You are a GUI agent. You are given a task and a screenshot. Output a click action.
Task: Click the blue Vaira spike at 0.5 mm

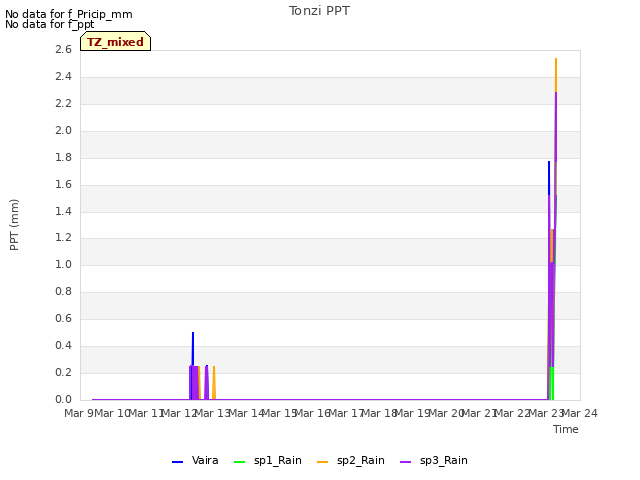coord(193,347)
